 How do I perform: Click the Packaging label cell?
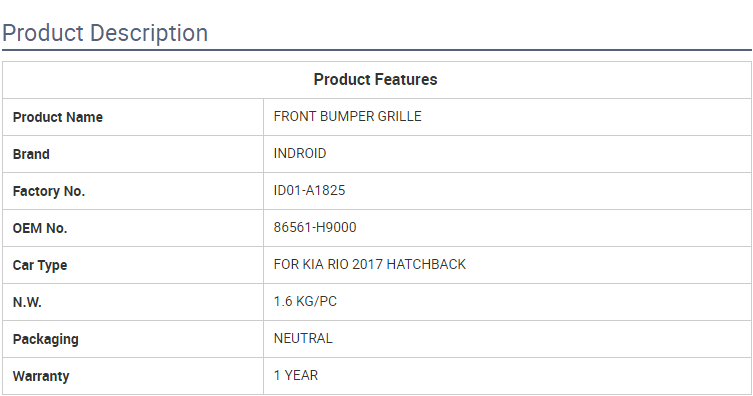[x=133, y=339]
